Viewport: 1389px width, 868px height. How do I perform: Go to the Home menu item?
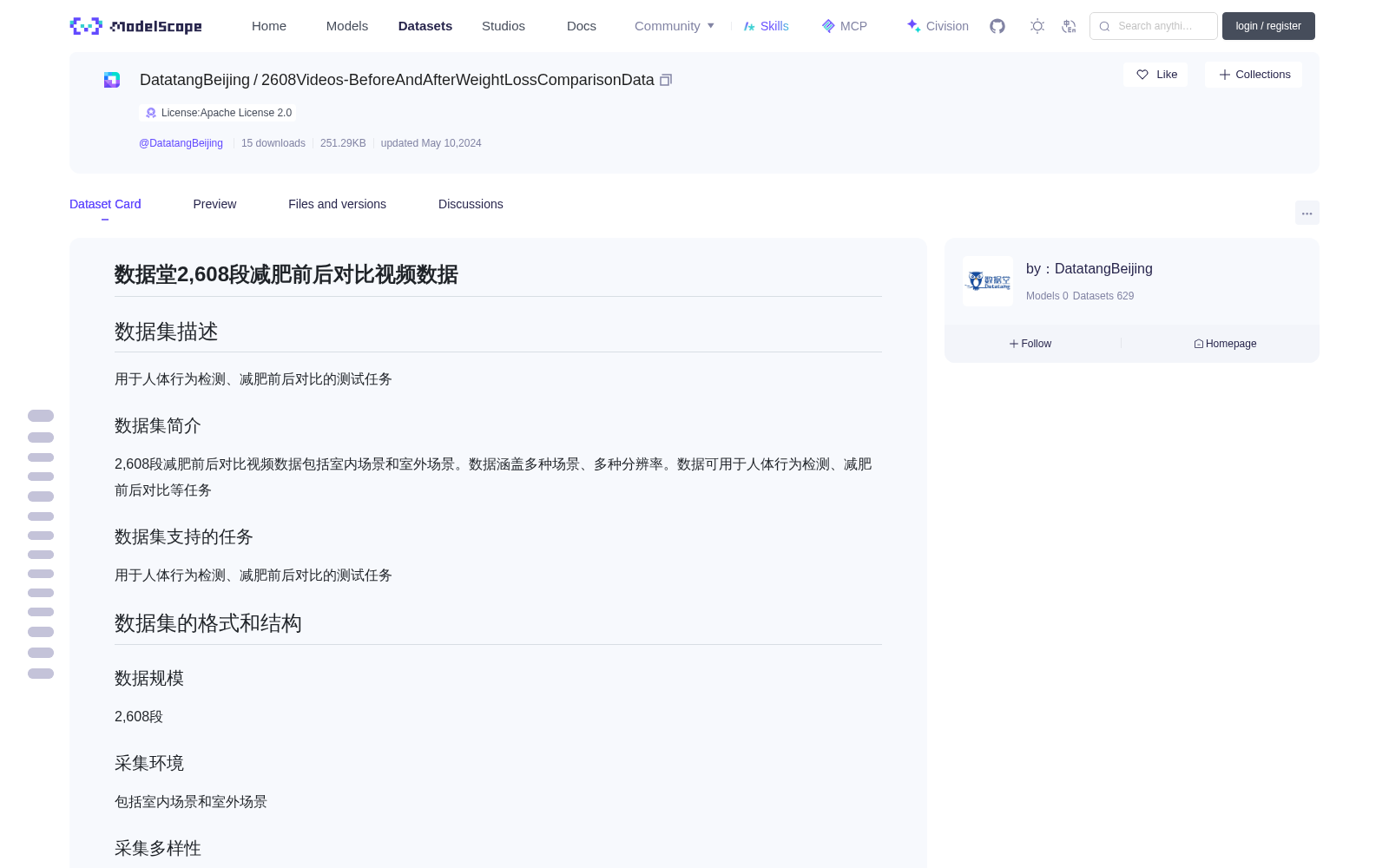click(269, 26)
